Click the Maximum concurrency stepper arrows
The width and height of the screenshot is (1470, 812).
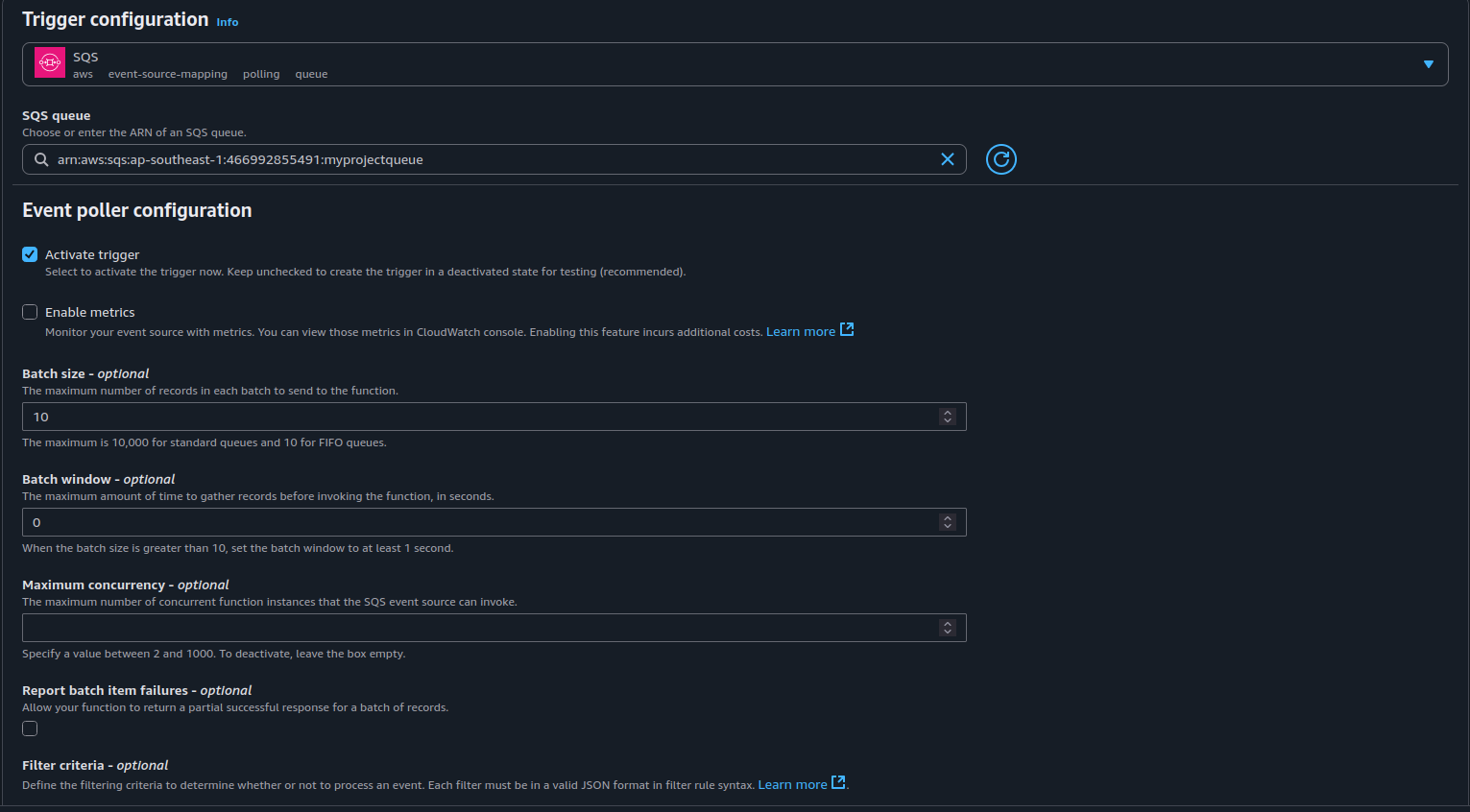[948, 628]
